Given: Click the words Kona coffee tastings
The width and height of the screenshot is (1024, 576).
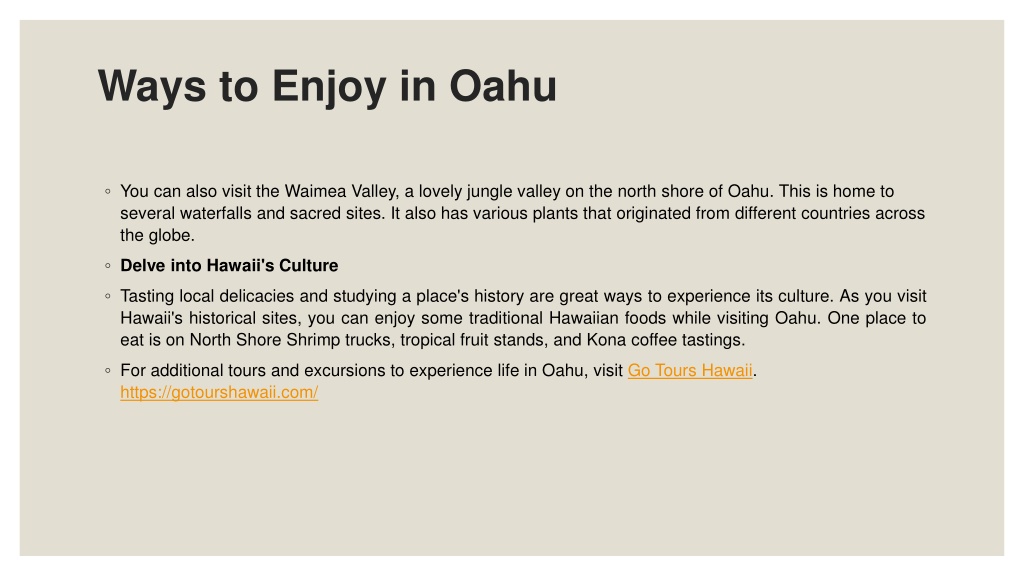Looking at the screenshot, I should click(x=665, y=340).
